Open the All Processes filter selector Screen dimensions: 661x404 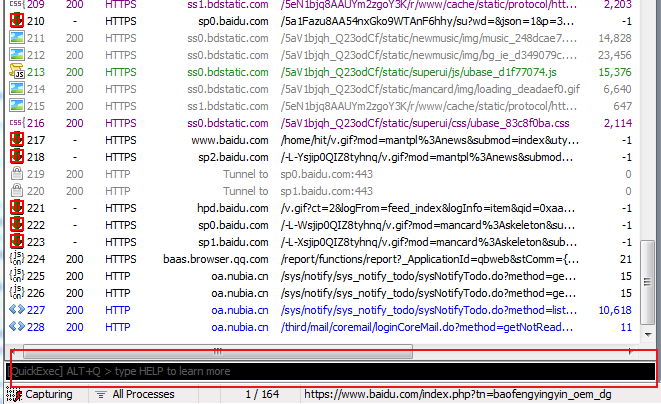point(143,395)
